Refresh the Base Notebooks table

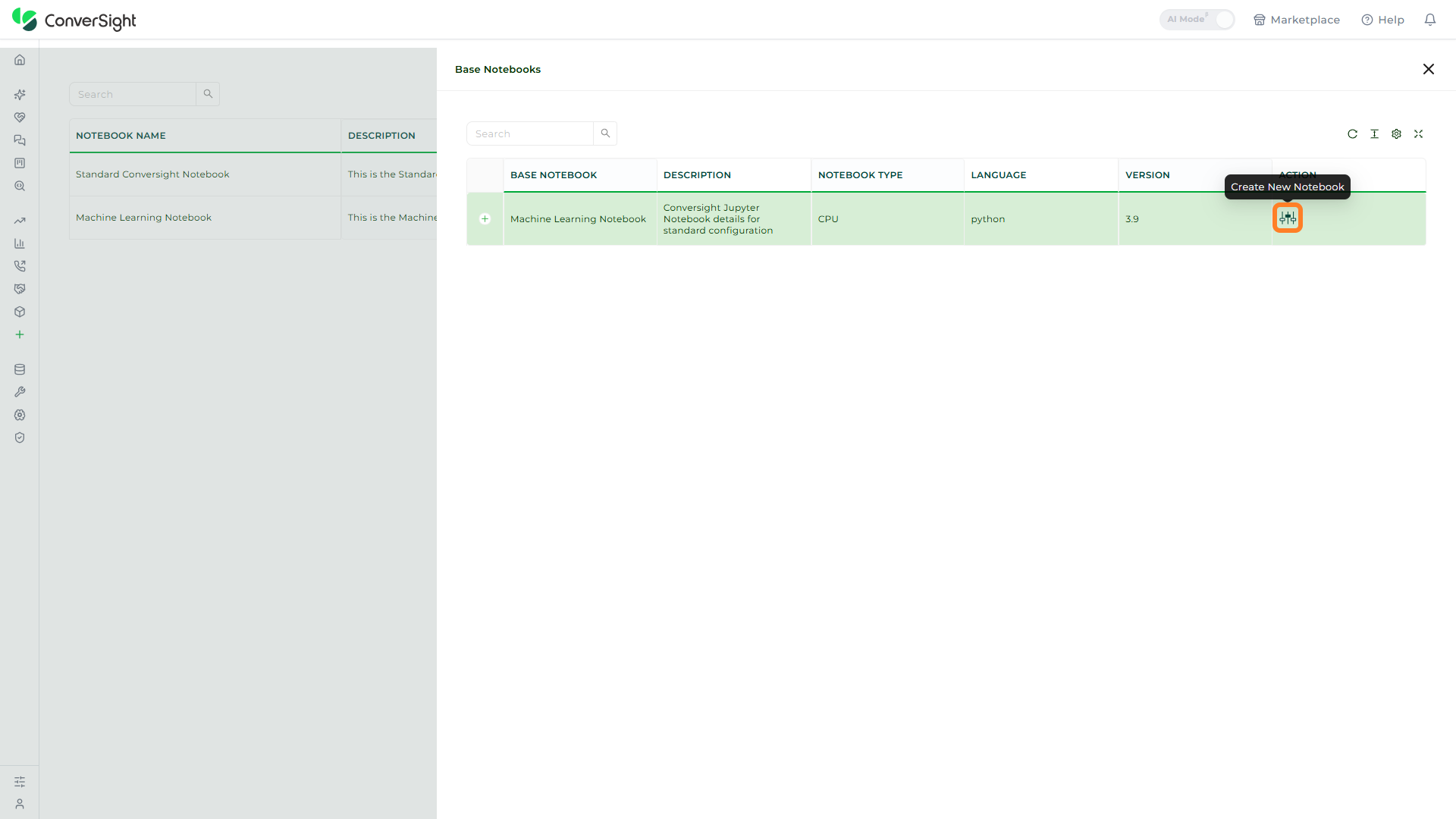click(1352, 134)
